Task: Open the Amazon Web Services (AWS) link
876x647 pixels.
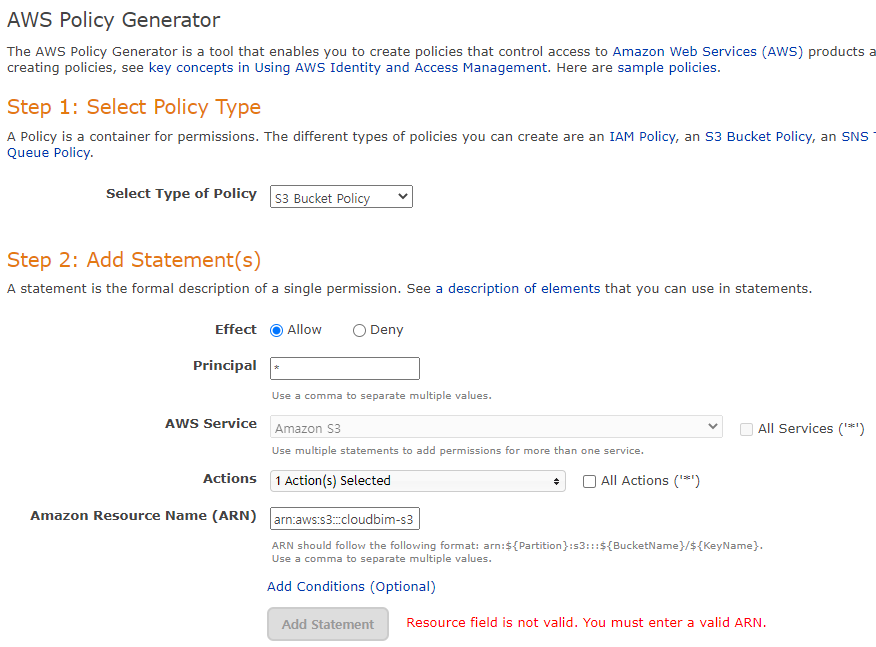Action: pyautogui.click(x=708, y=52)
